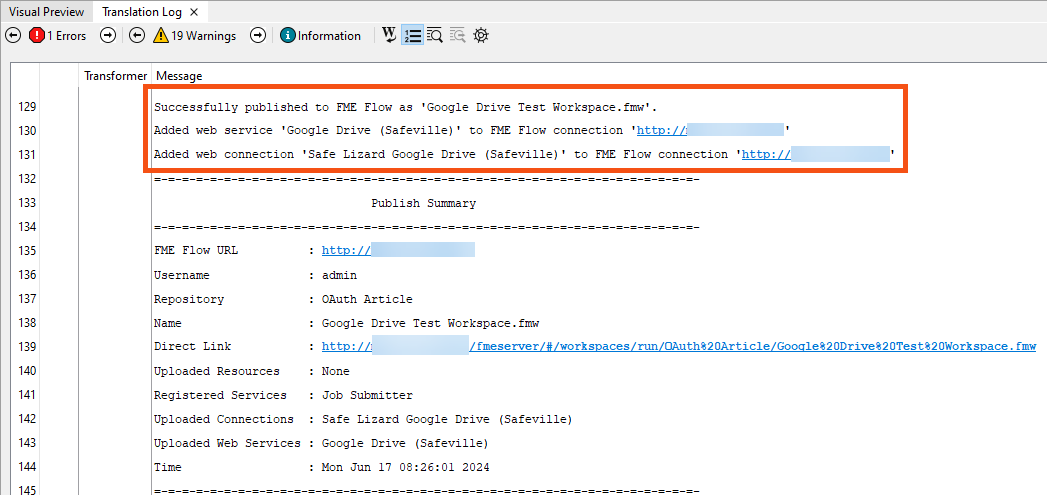This screenshot has width=1047, height=495.
Task: Click the blue information circle icon
Action: click(x=288, y=36)
